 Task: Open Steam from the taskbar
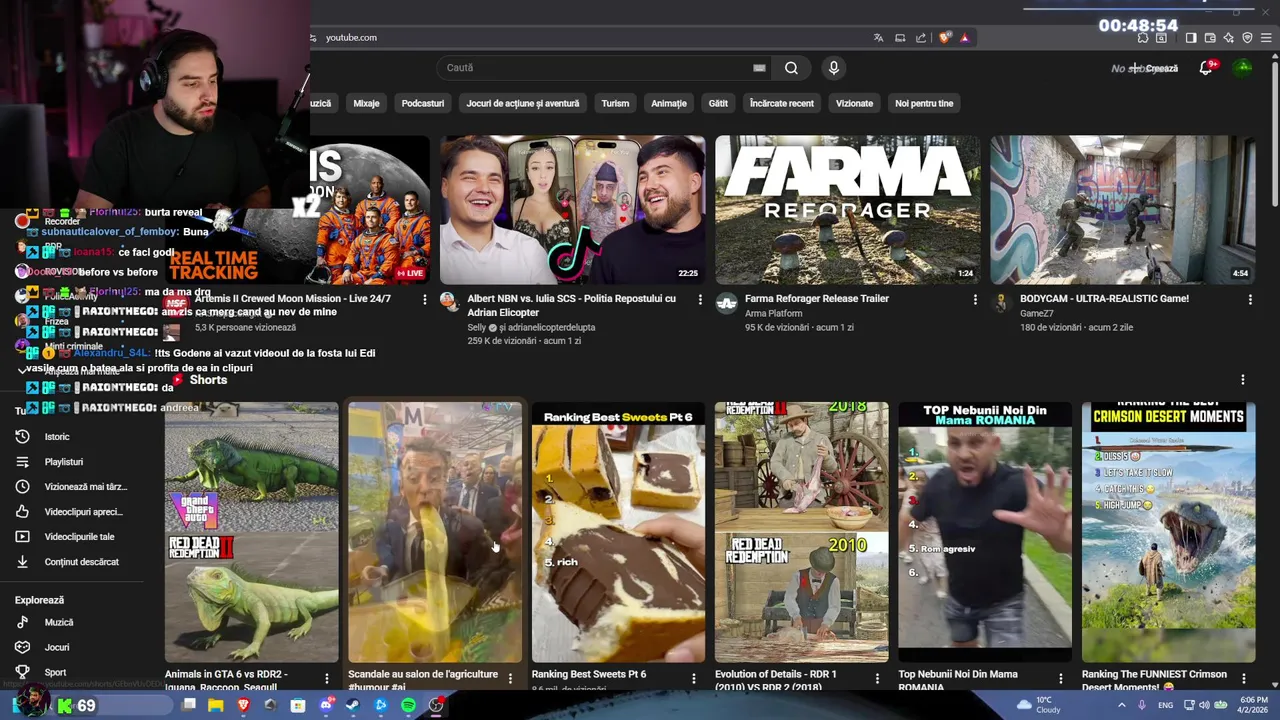(x=352, y=706)
